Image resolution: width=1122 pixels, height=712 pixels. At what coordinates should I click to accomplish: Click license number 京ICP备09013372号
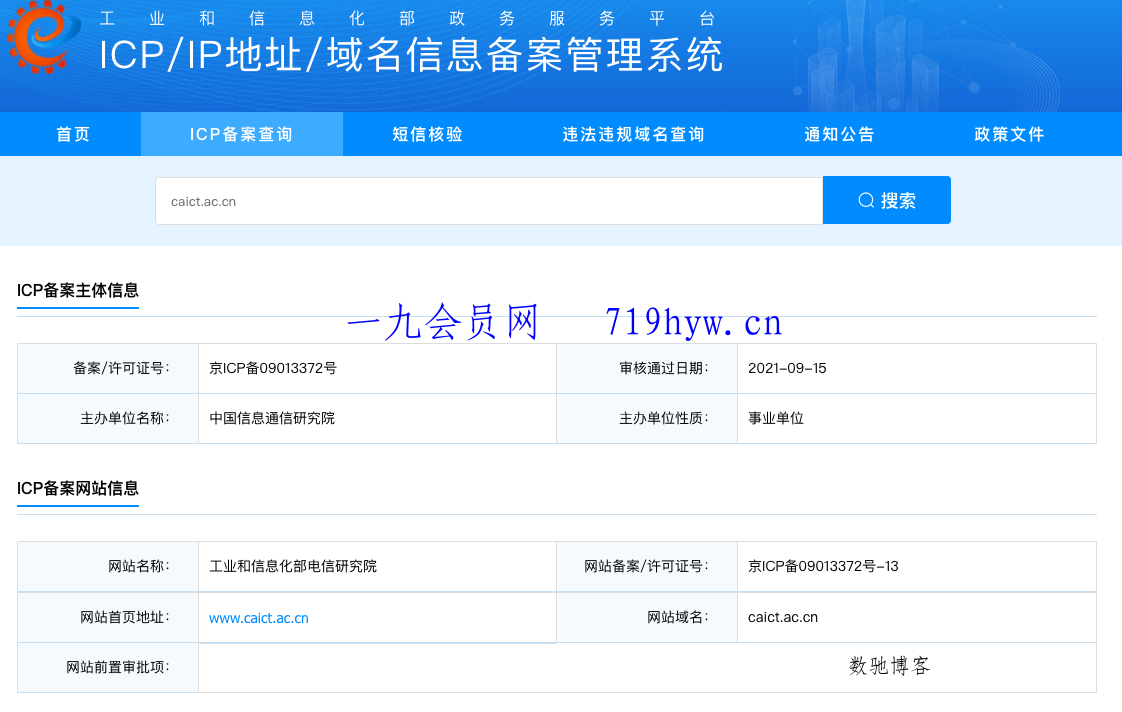click(x=273, y=369)
